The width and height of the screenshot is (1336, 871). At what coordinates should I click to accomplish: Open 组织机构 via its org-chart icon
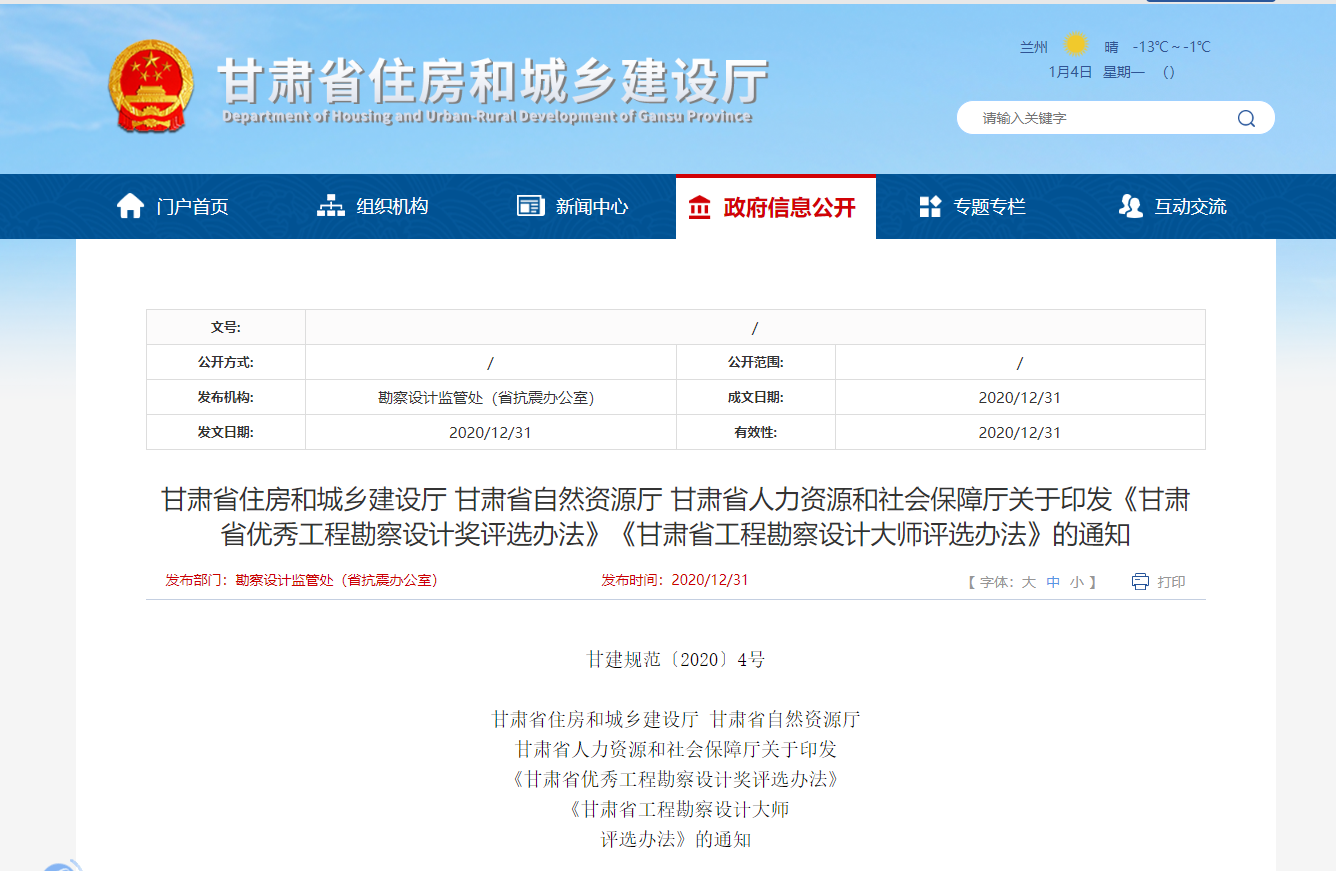tap(330, 206)
